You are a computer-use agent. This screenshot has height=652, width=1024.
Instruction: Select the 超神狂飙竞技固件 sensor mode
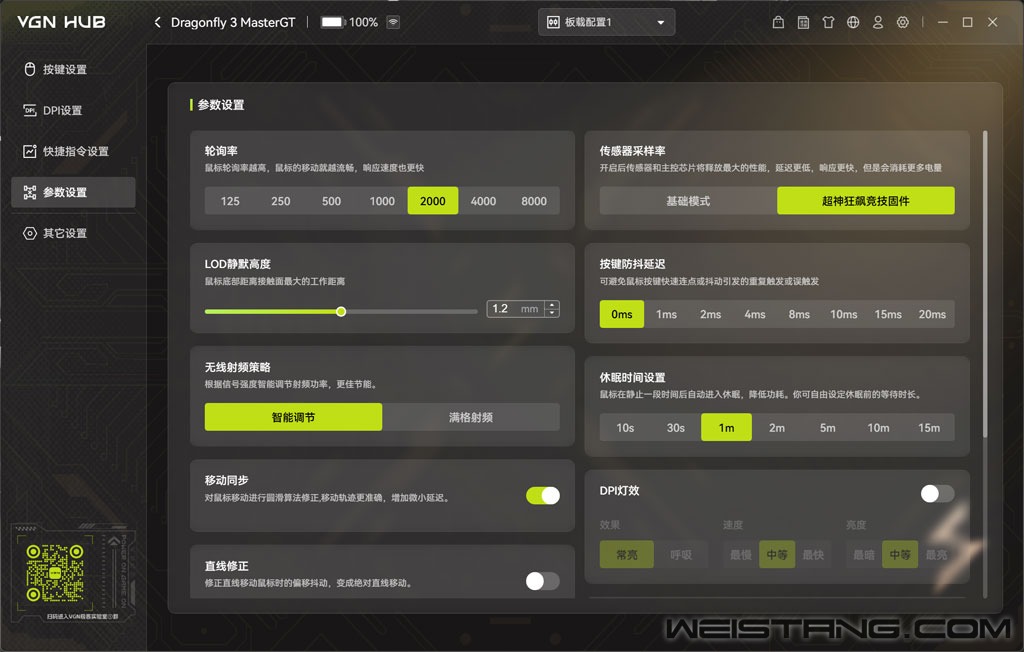(x=866, y=201)
